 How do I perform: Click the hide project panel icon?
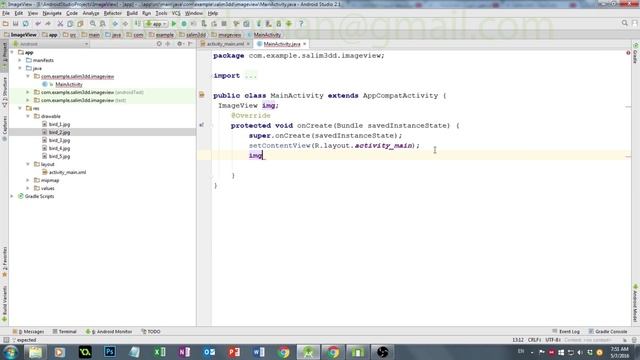coord(190,44)
